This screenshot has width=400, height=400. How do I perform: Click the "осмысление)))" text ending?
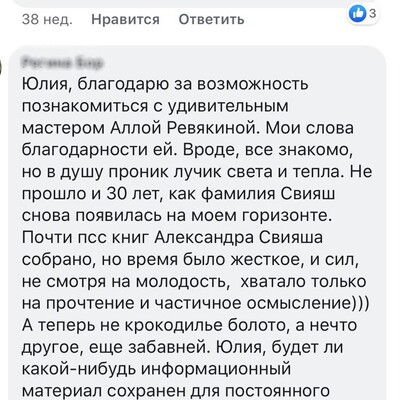308,303
